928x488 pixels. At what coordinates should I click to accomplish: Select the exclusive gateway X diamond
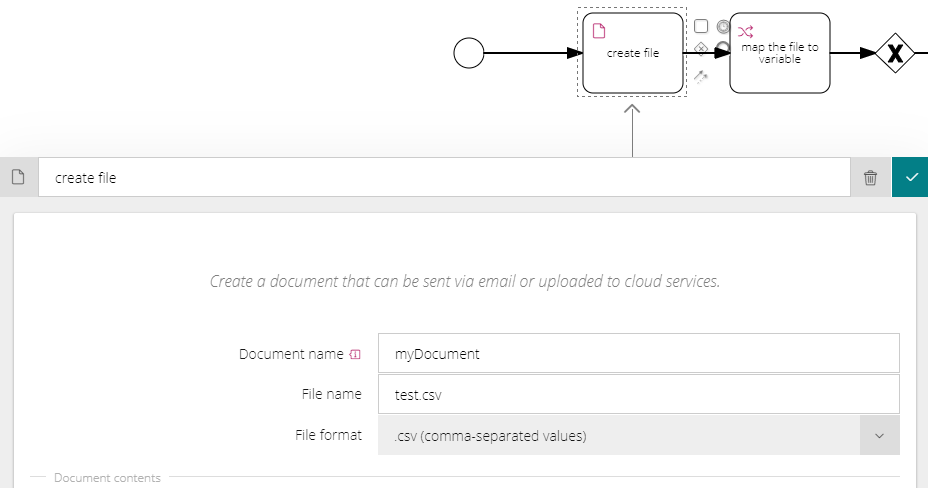pyautogui.click(x=895, y=53)
